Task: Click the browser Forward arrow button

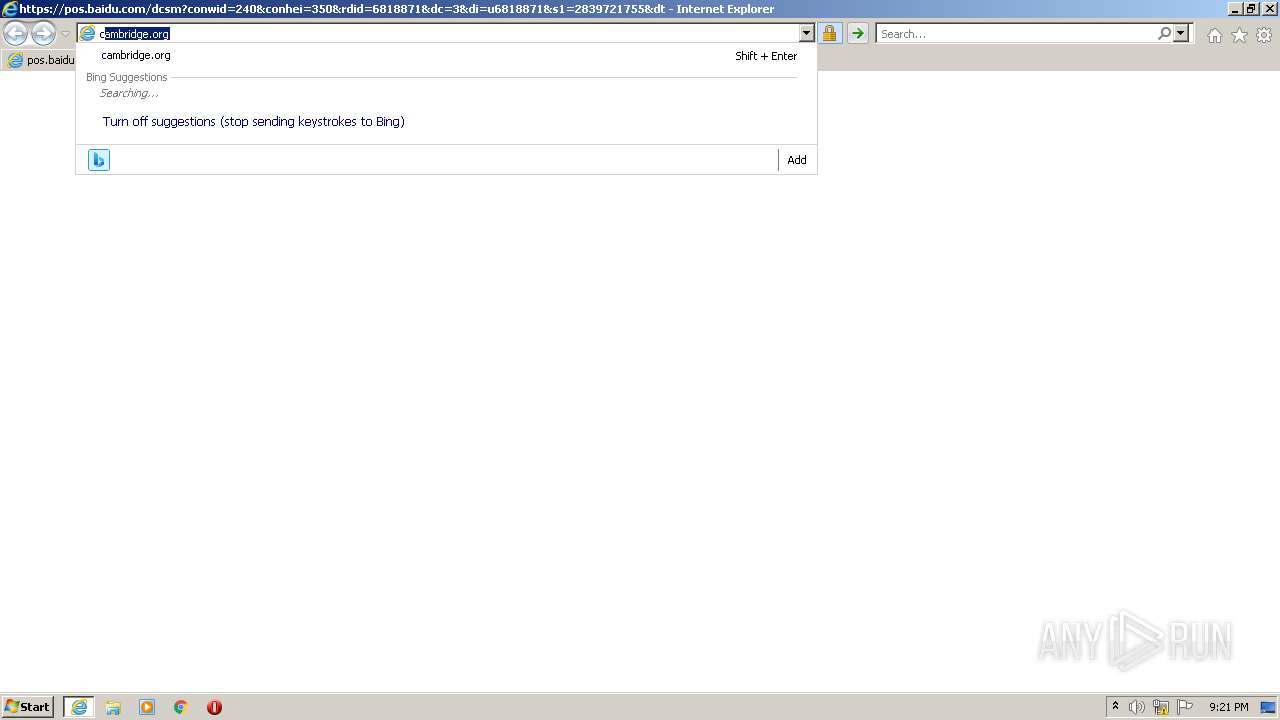Action: [x=43, y=34]
